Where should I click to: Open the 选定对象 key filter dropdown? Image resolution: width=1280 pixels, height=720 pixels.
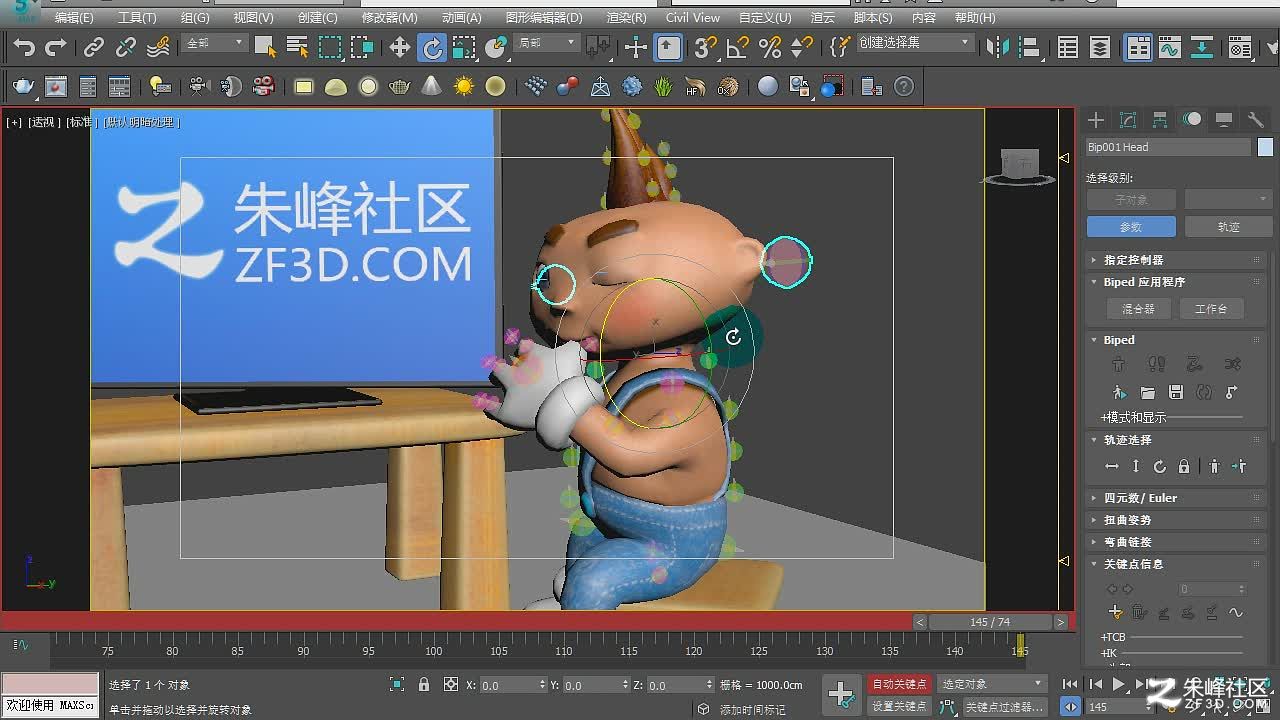[x=991, y=684]
